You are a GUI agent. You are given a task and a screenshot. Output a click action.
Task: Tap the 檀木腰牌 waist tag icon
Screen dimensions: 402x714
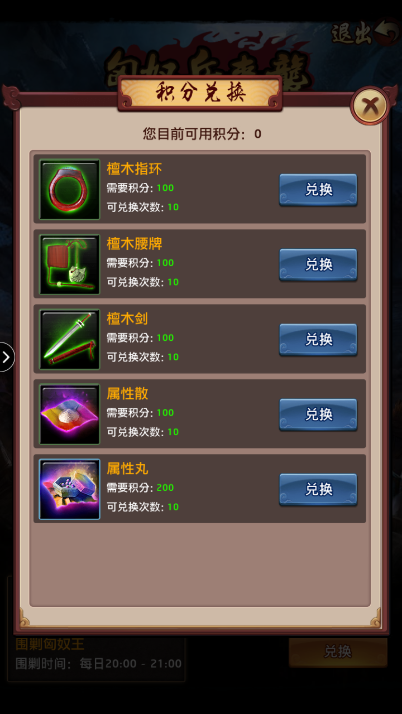coord(69,264)
